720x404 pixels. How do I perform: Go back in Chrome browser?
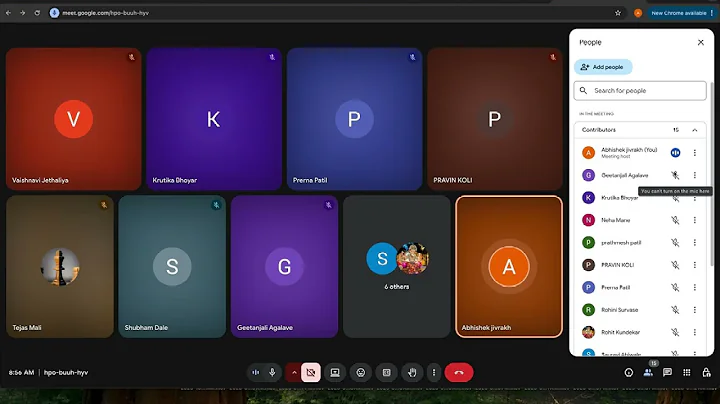coord(8,13)
